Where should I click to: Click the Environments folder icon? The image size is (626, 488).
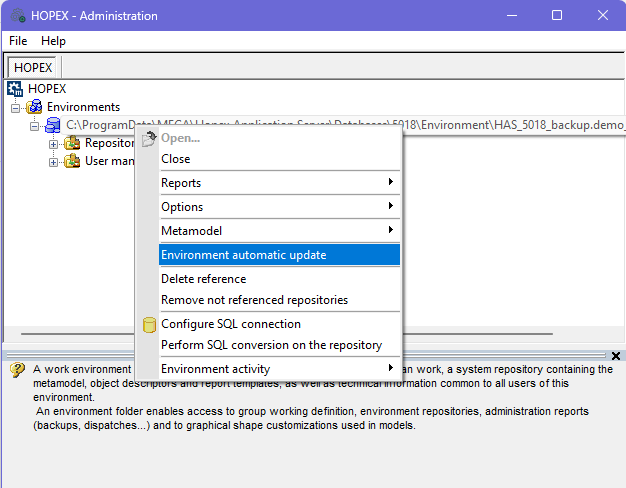[35, 107]
